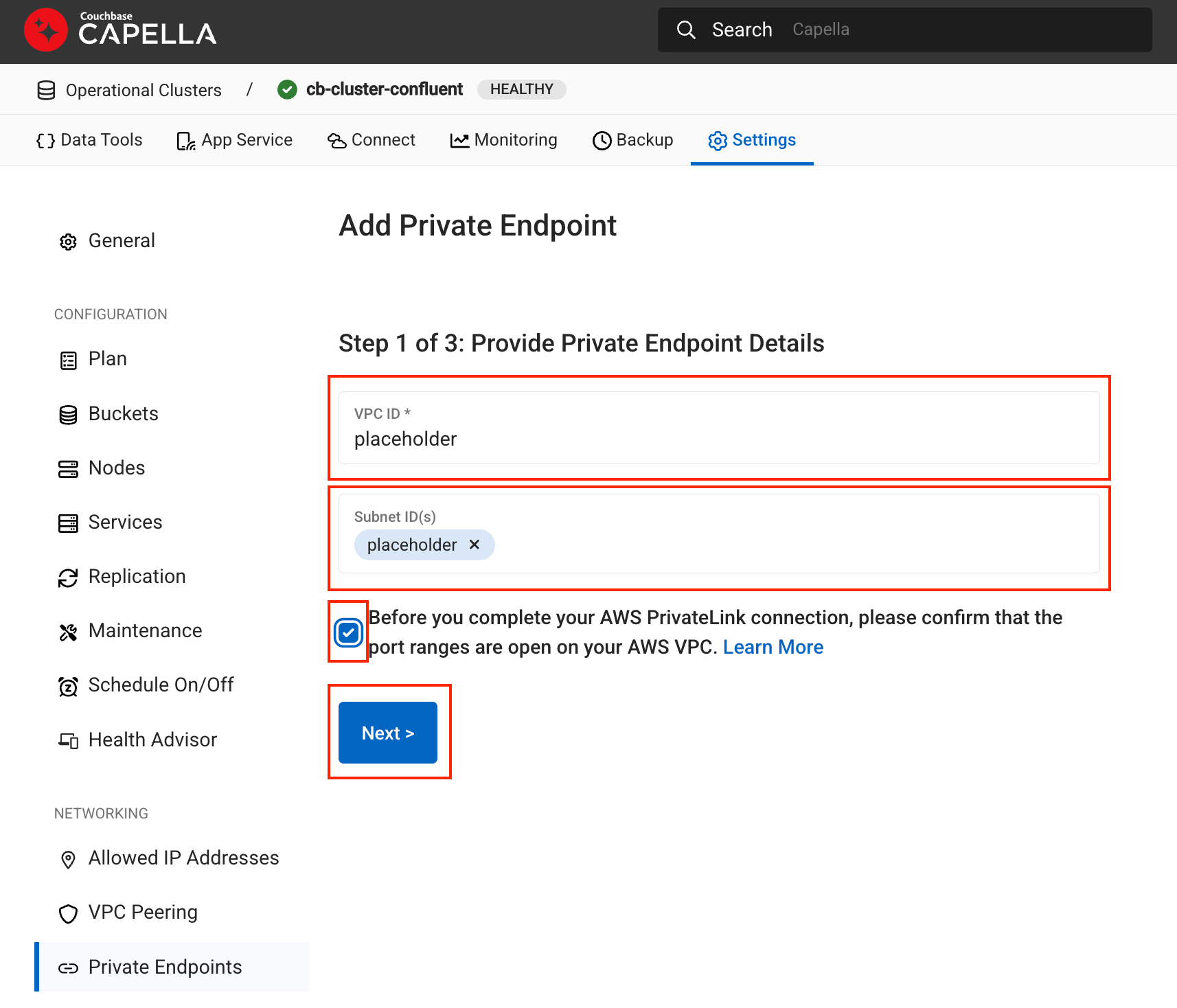
Task: Click the Buckets icon in sidebar
Action: pos(68,414)
